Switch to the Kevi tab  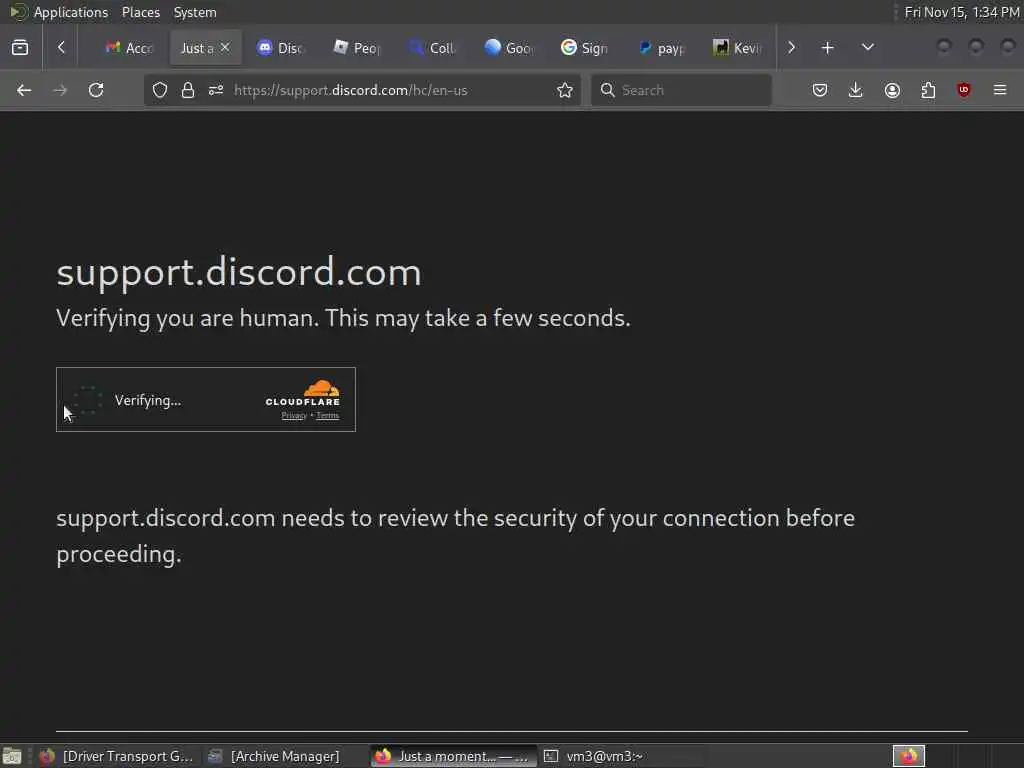click(x=737, y=48)
